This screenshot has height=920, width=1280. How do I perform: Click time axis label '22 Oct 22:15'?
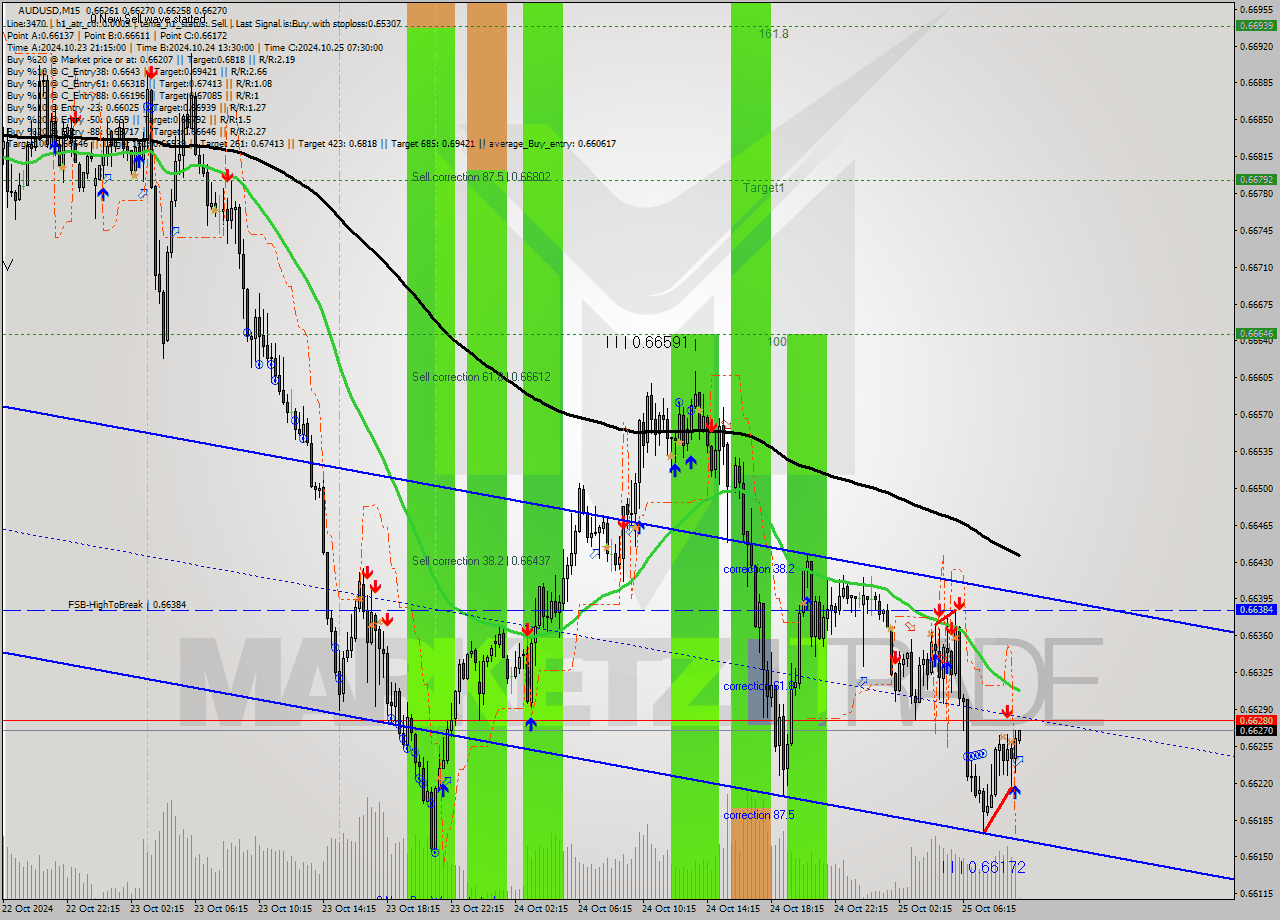94,909
